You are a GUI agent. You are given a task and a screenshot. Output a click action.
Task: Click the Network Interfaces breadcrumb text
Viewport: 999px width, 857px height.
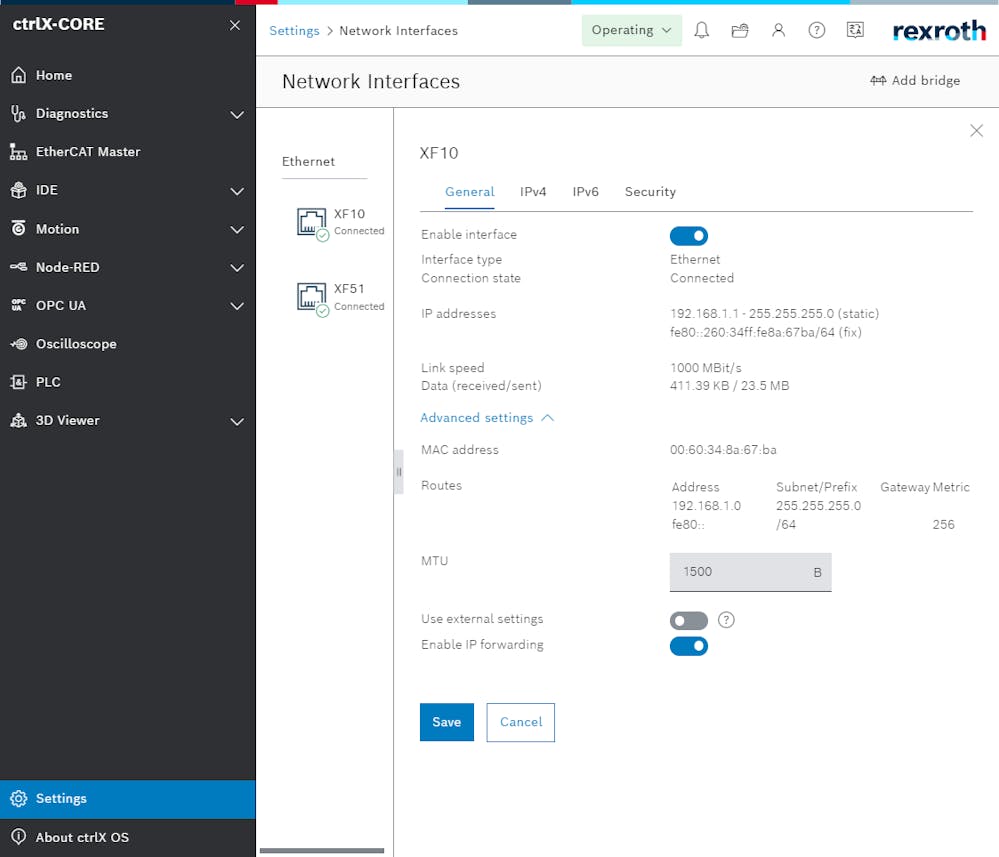coord(398,31)
